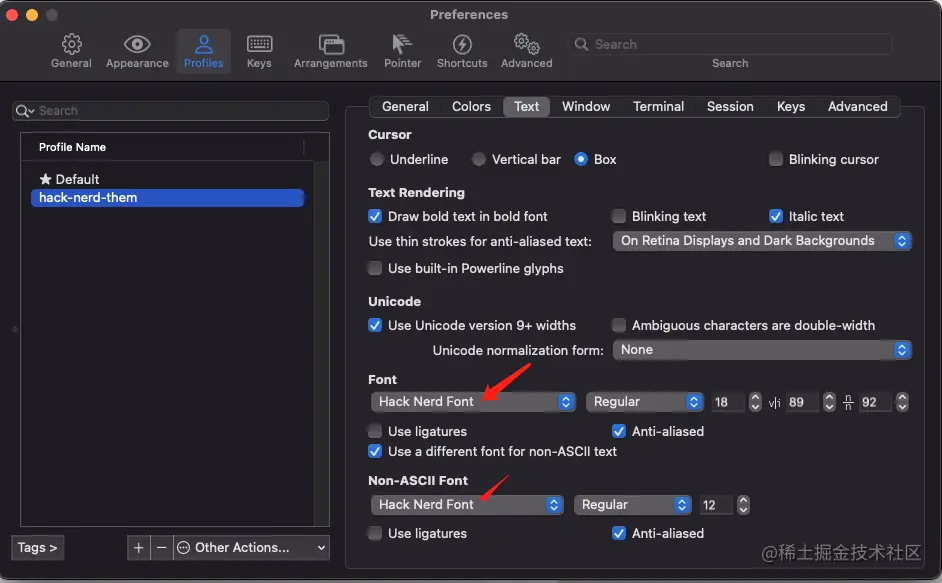This screenshot has width=942, height=583.
Task: Select Vertical bar cursor radio button
Action: point(478,159)
